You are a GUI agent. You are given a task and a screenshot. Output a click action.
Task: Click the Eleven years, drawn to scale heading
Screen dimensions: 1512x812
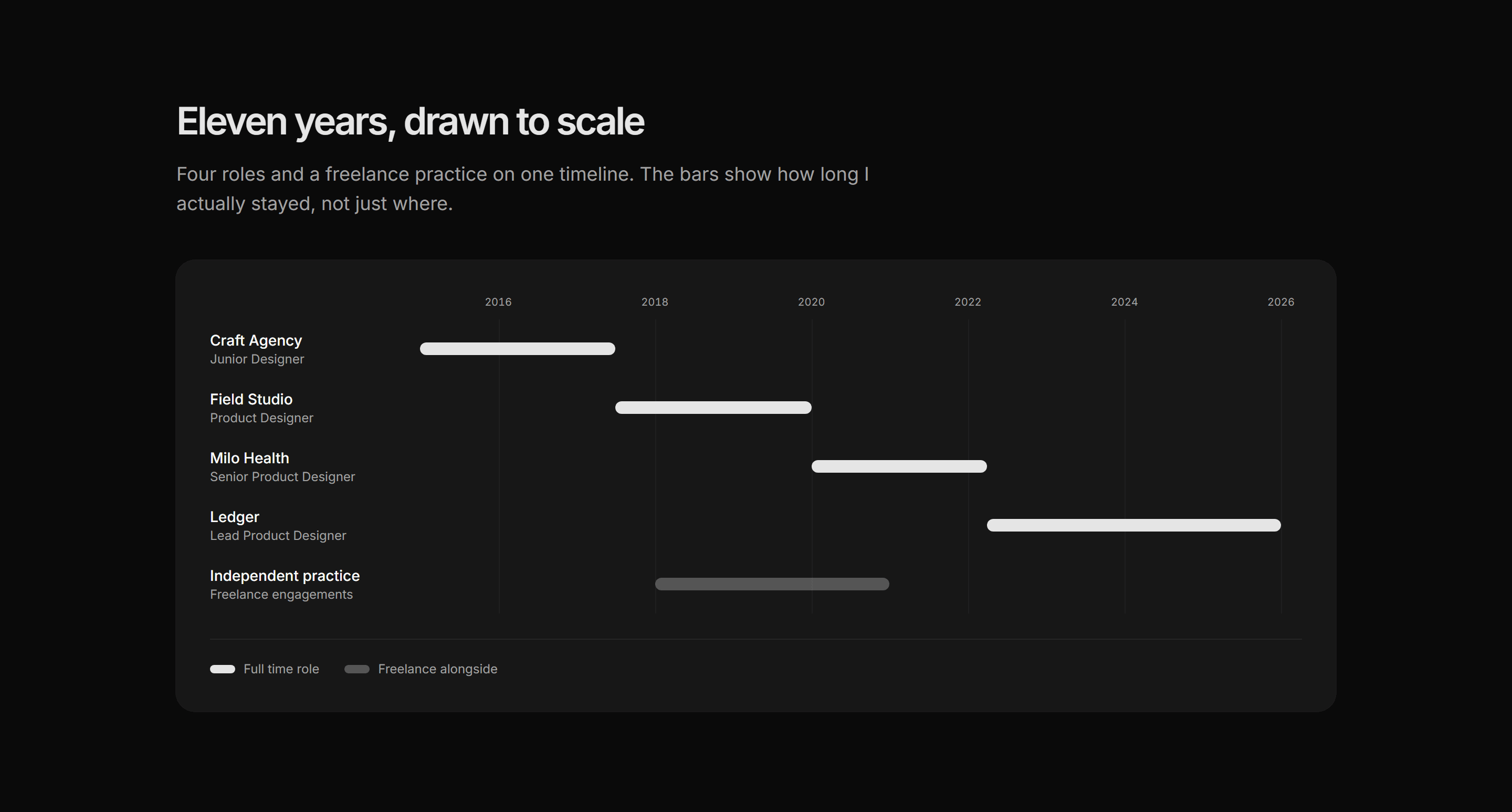click(x=410, y=122)
